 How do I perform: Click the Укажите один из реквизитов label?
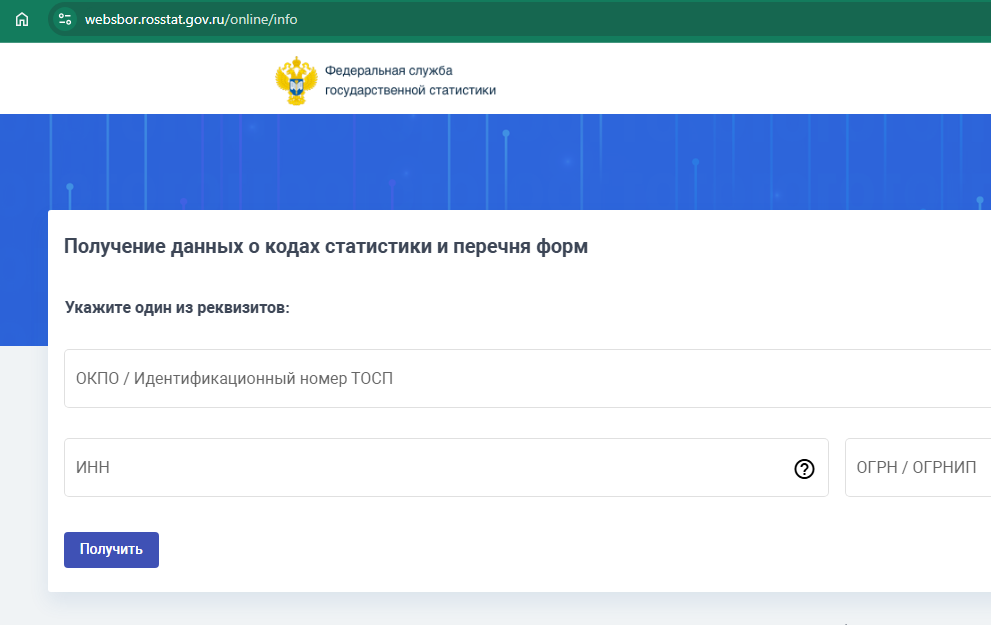(x=175, y=308)
